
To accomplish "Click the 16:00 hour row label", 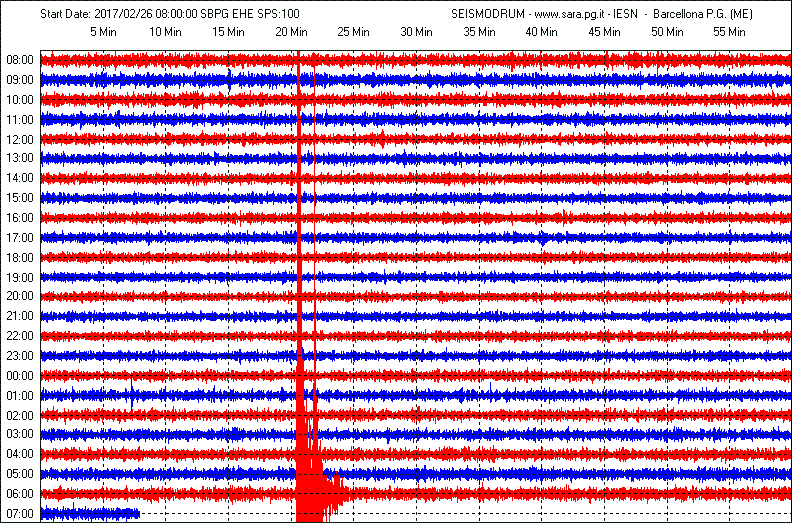I will tap(20, 218).
